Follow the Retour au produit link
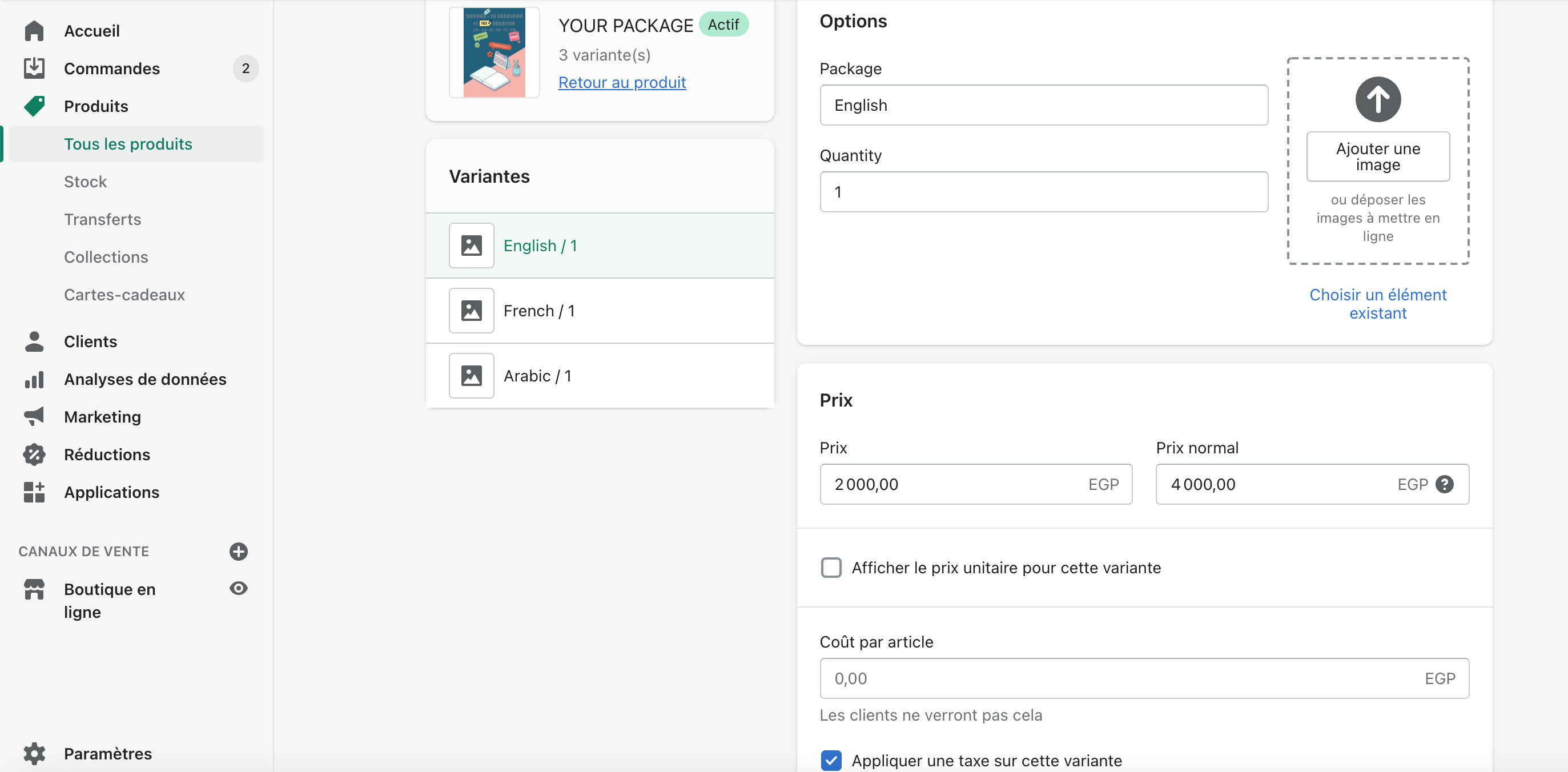This screenshot has height=772, width=1568. 621,82
